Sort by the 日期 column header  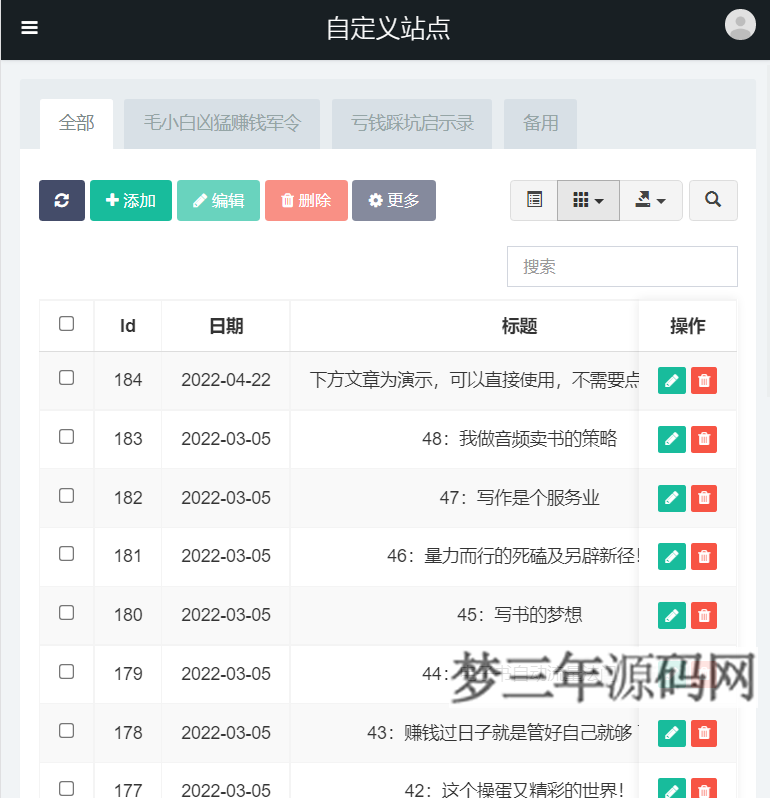[226, 326]
